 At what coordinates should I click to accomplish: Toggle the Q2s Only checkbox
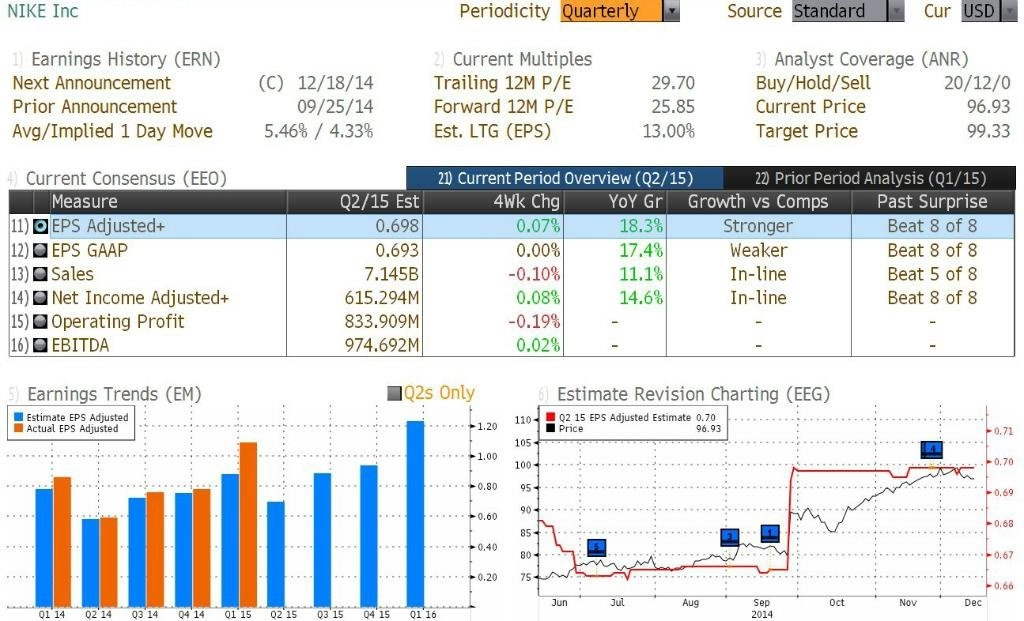[394, 393]
